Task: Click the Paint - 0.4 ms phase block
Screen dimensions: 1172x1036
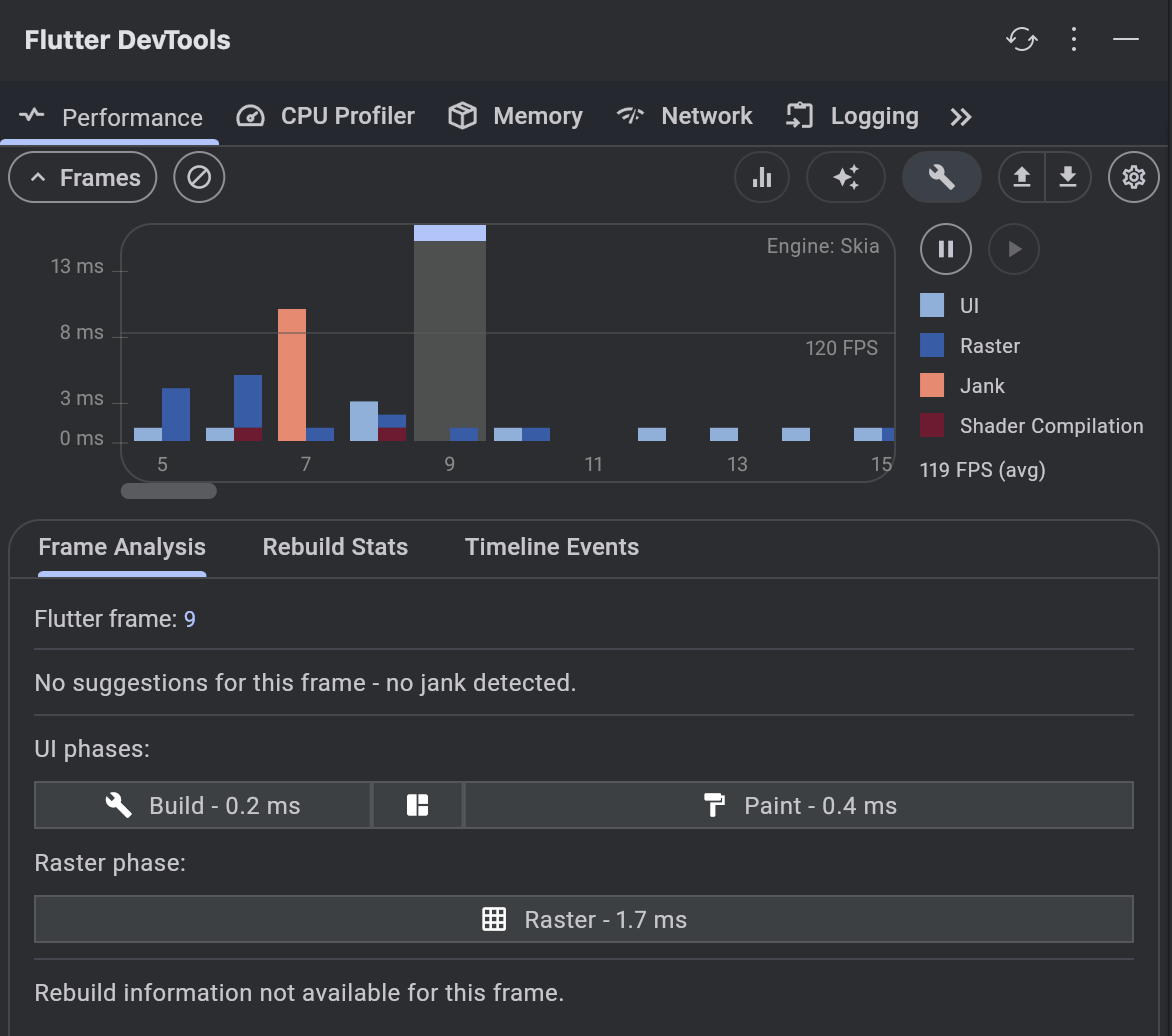Action: tap(798, 806)
